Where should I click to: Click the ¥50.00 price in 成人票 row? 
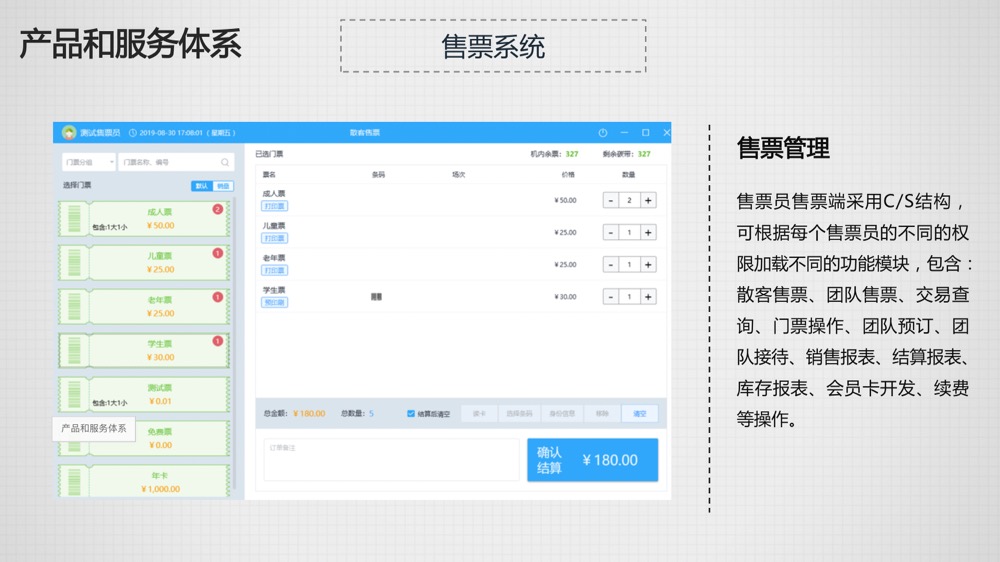565,200
